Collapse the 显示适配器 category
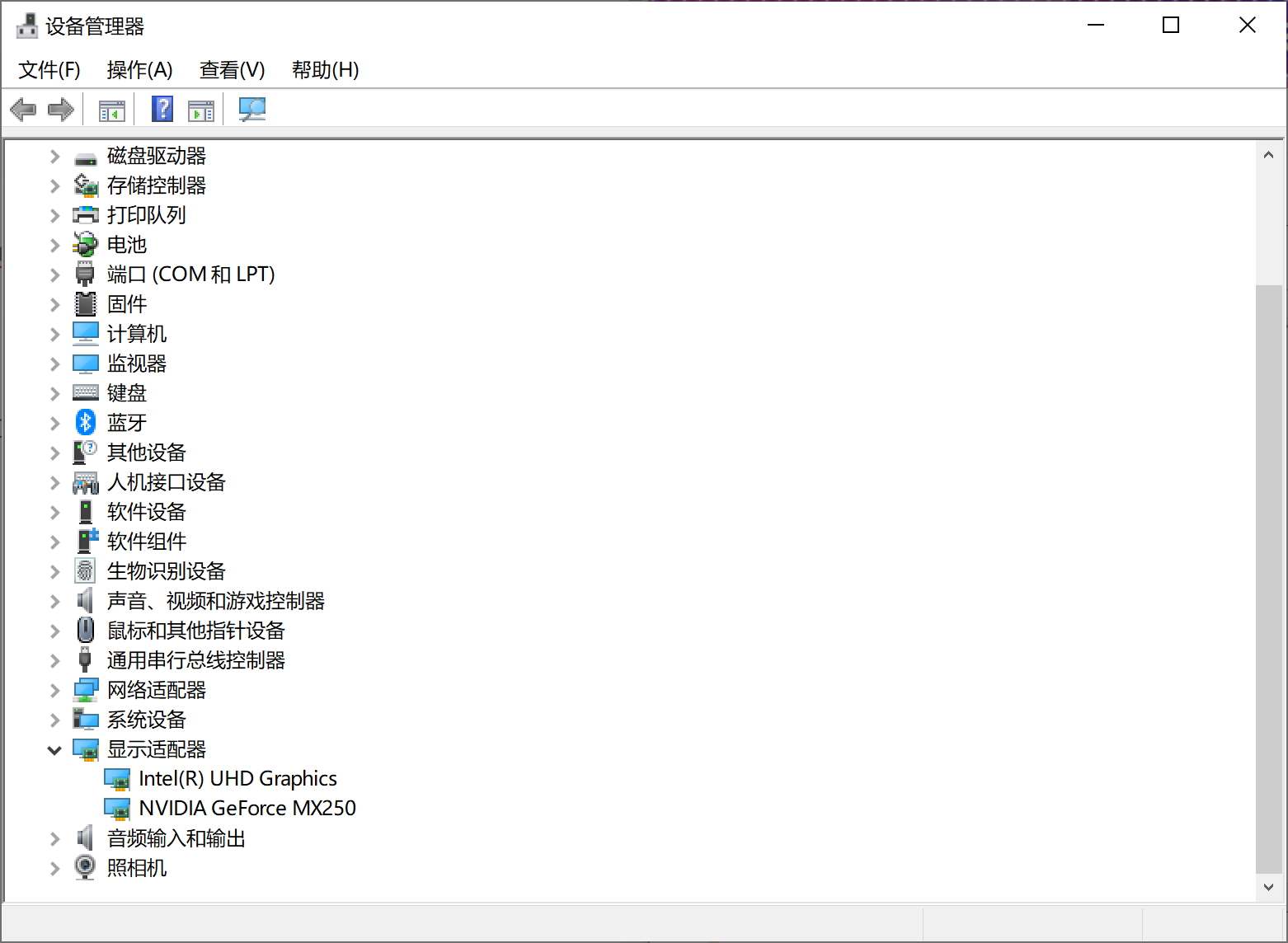 coord(54,749)
